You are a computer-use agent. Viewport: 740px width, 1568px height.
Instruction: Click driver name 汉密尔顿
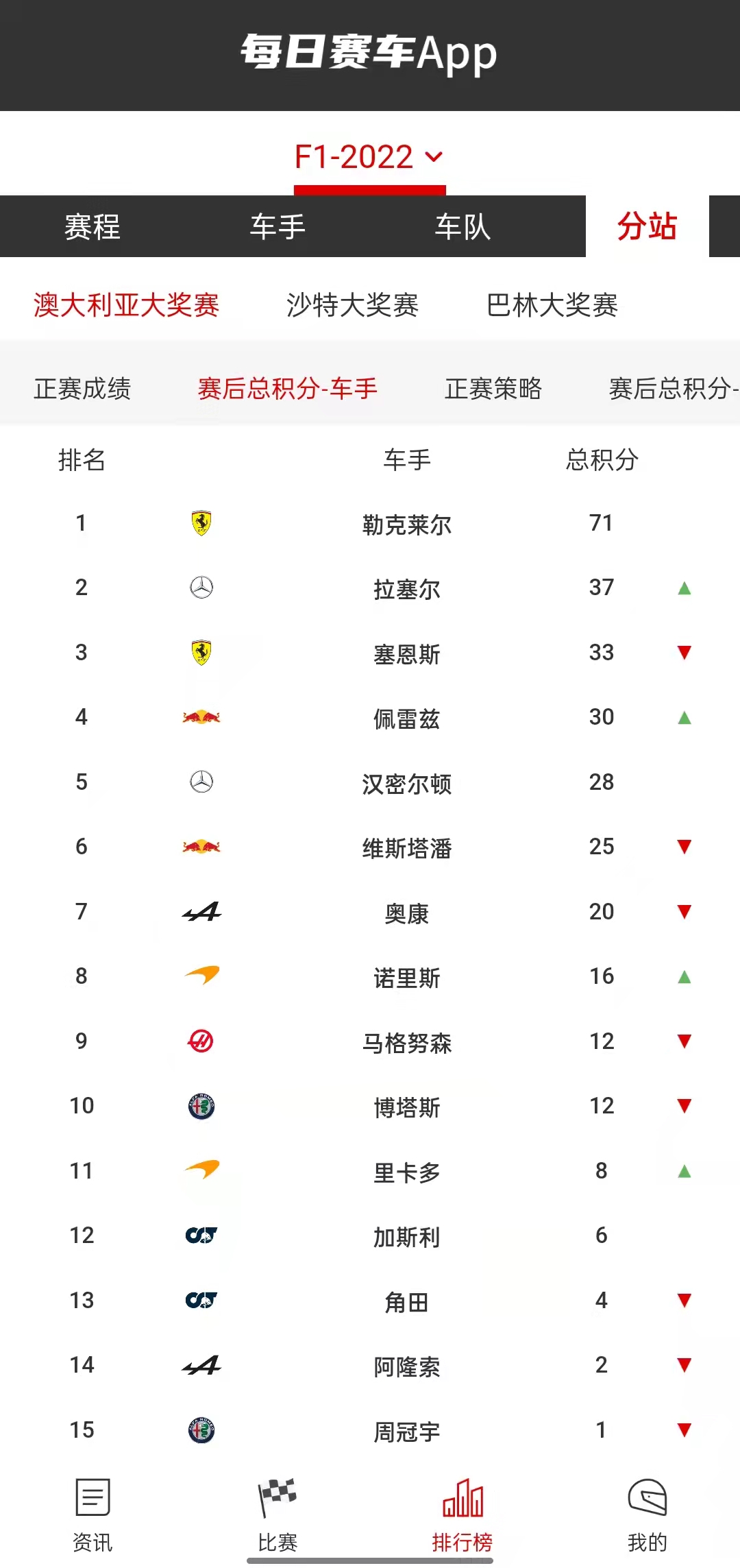(x=407, y=784)
